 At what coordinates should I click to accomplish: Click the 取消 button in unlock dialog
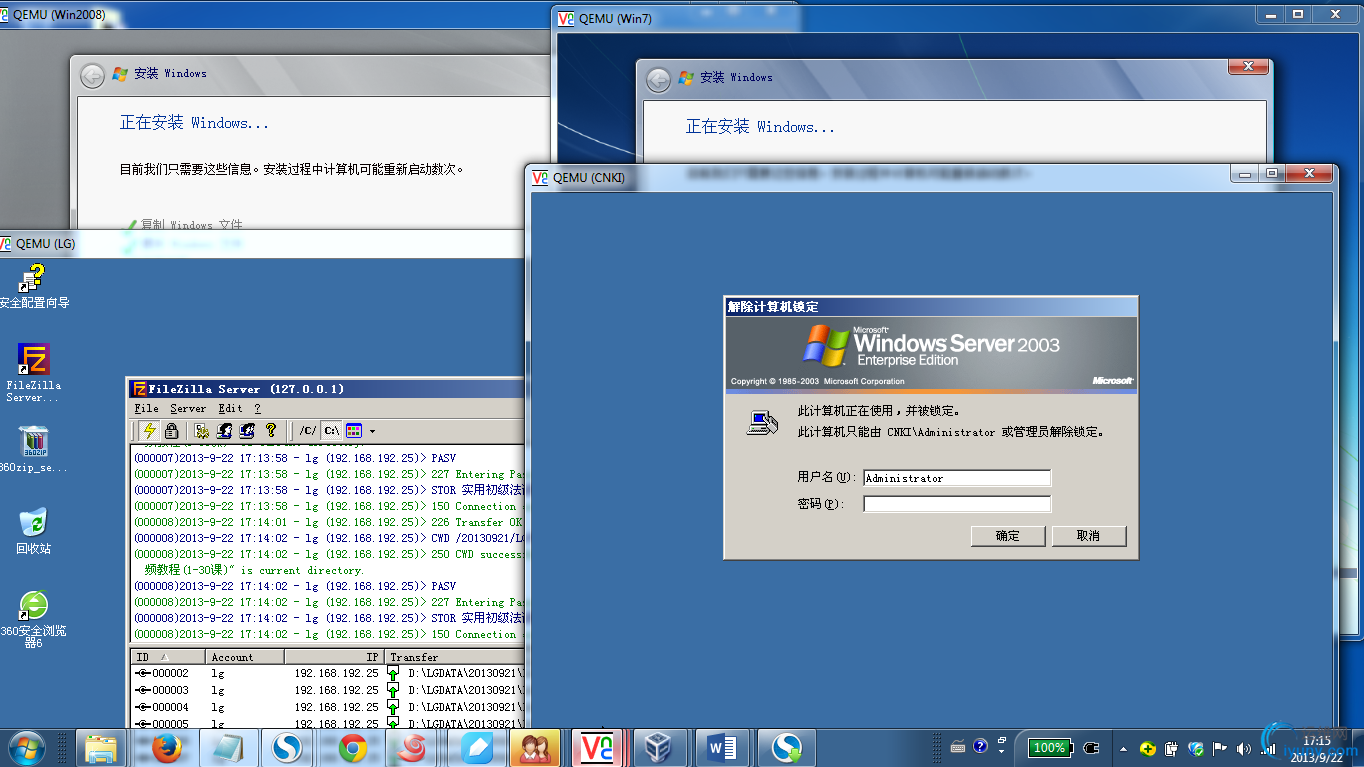coord(1089,536)
